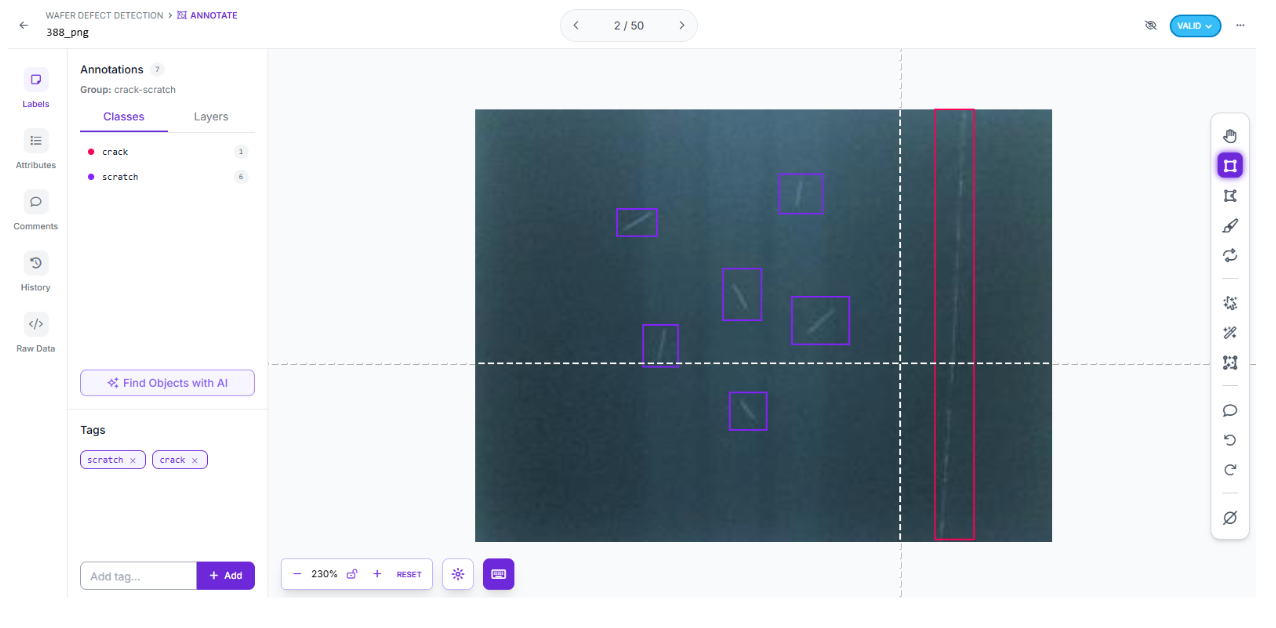Open the Attributes sidebar panel
Image resolution: width=1276 pixels, height=628 pixels.
pos(36,149)
